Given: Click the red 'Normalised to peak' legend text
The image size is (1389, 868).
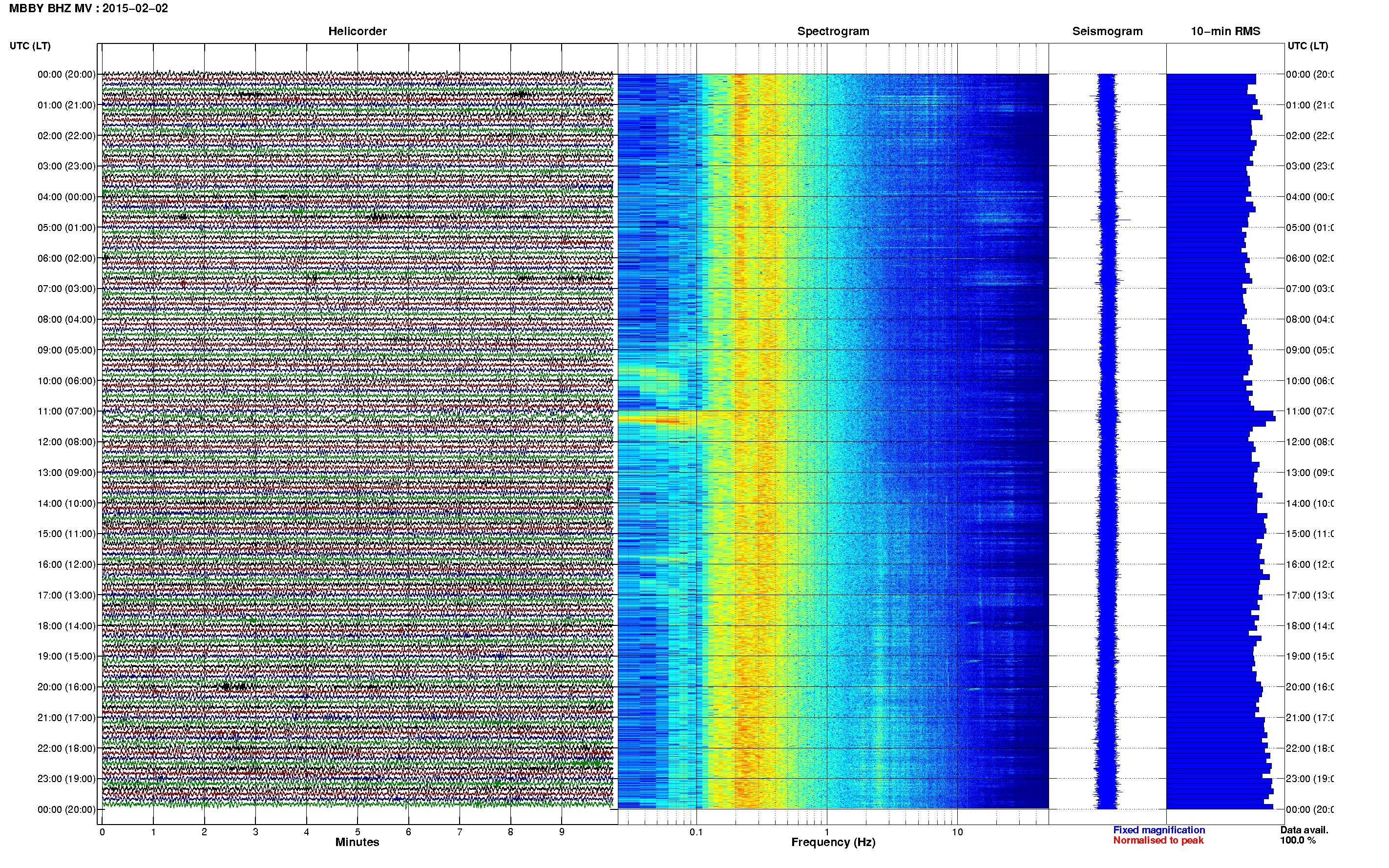Looking at the screenshot, I should (x=1158, y=841).
